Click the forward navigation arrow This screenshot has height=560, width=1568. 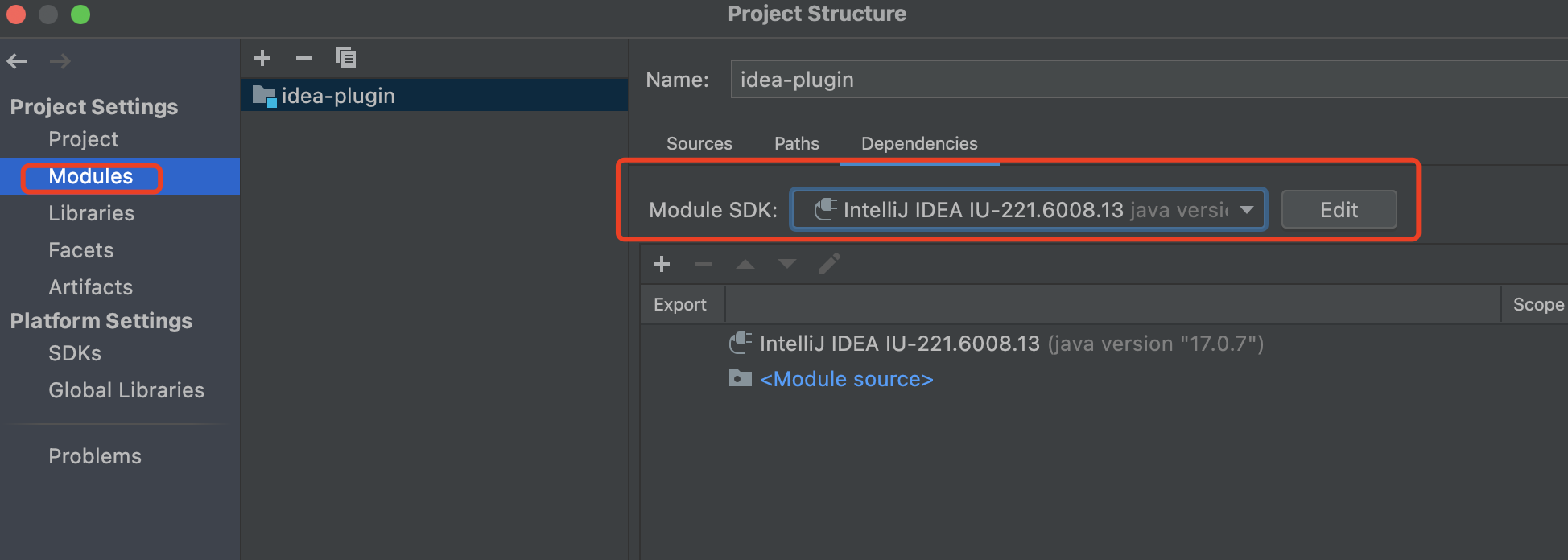pos(60,61)
